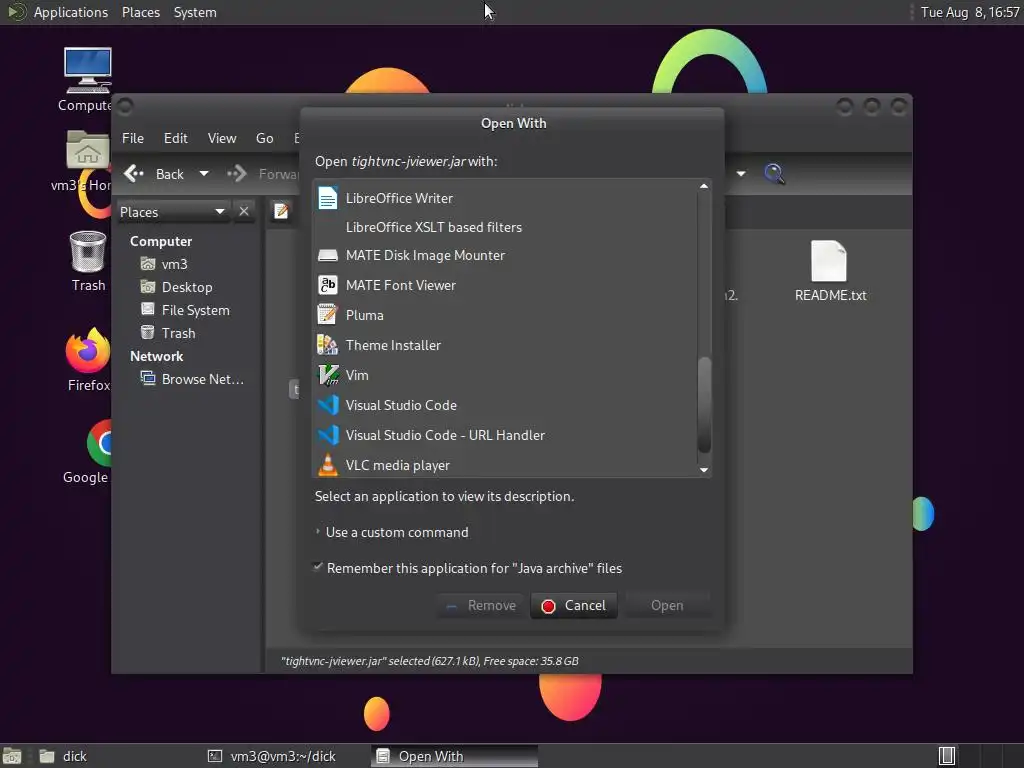The image size is (1024, 768).
Task: Open the Edit menu in file manager
Action: [175, 138]
